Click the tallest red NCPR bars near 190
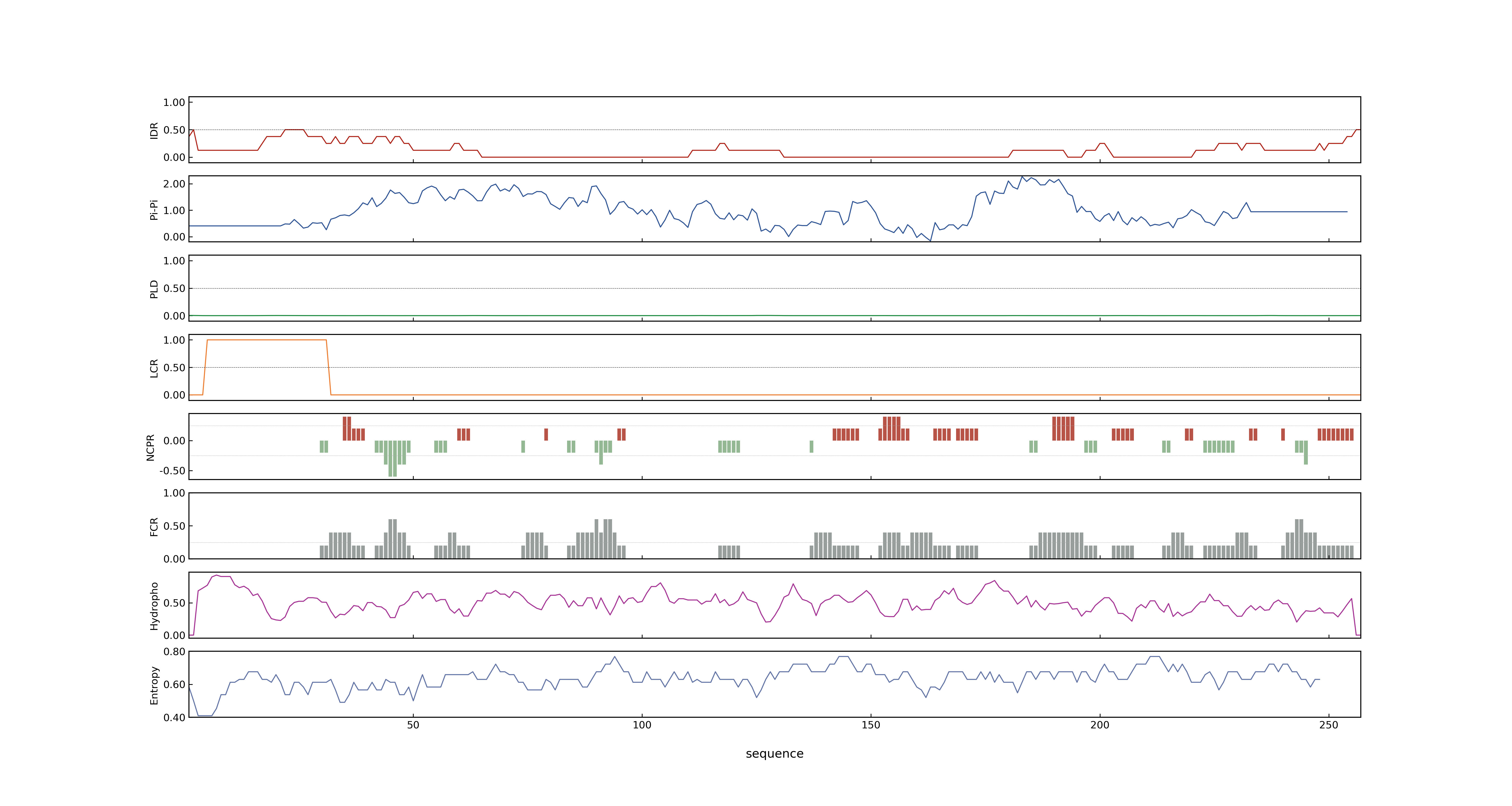Image resolution: width=1512 pixels, height=806 pixels. [1063, 428]
